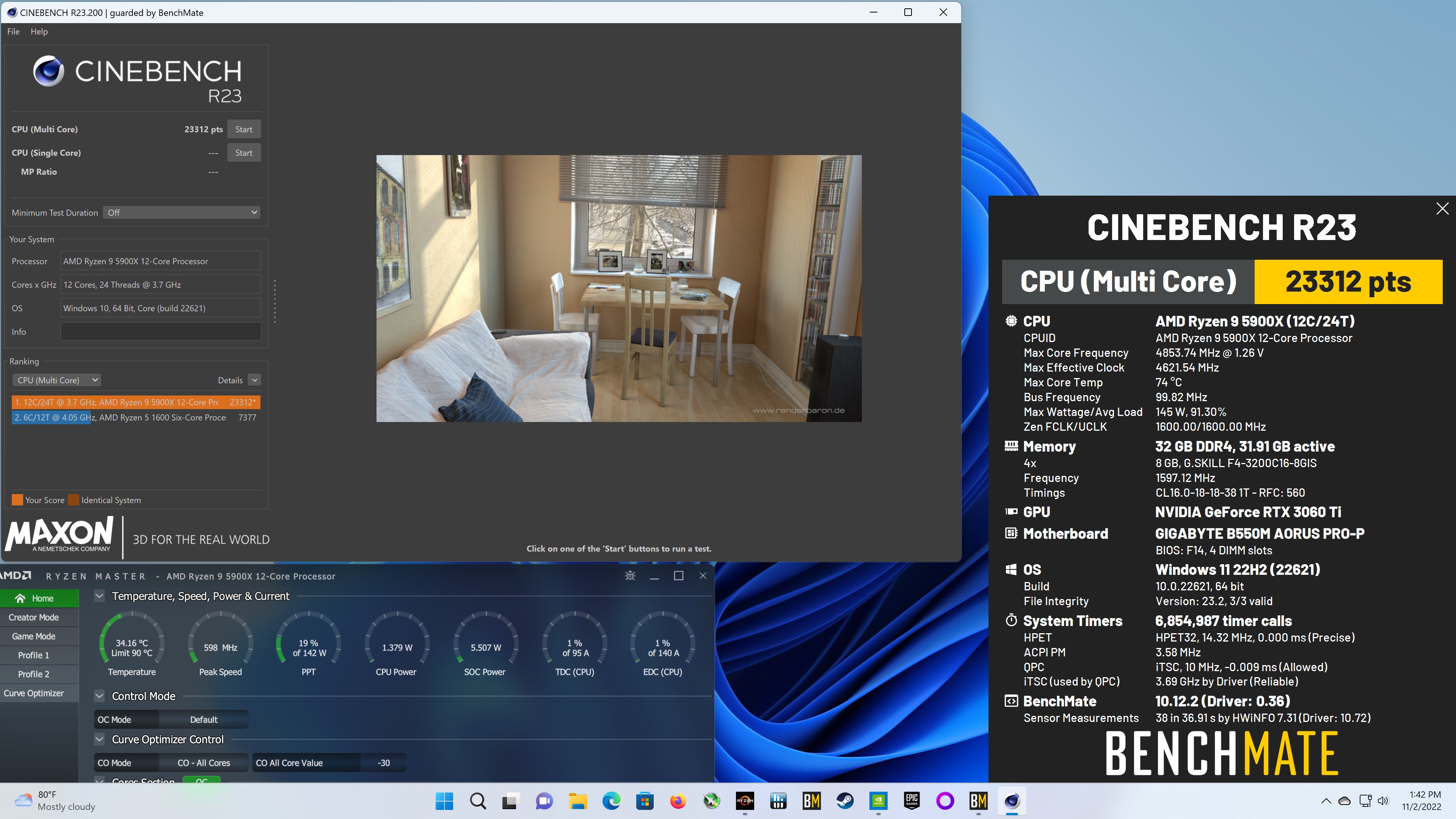Click the CO - All Cores mode value
1456x819 pixels.
pos(204,763)
